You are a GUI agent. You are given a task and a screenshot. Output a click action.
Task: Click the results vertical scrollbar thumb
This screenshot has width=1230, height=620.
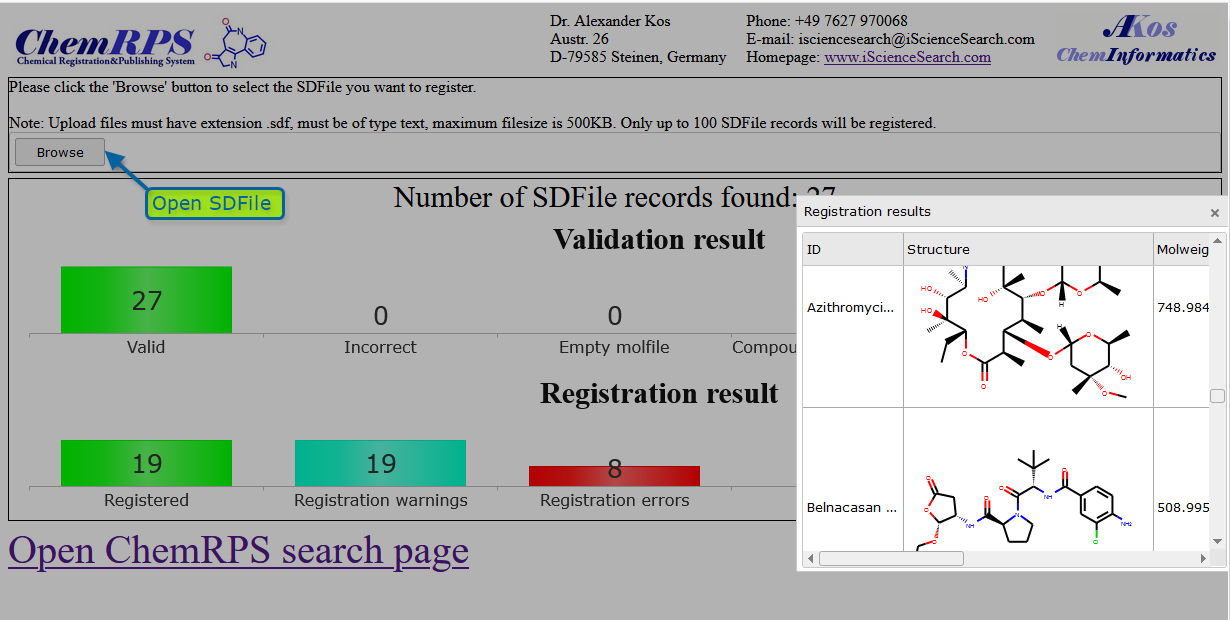coord(1217,396)
